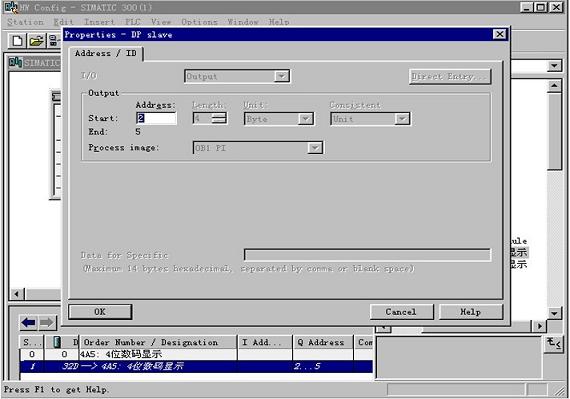Navigate back with the blue left arrow
Viewport: 570px width, 399px height.
point(28,323)
